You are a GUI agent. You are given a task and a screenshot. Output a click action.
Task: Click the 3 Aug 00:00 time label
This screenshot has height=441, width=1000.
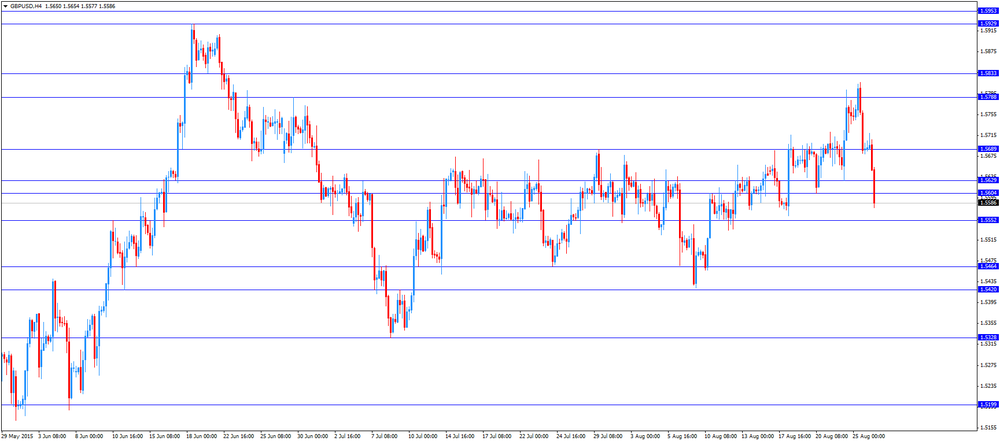(x=645, y=437)
